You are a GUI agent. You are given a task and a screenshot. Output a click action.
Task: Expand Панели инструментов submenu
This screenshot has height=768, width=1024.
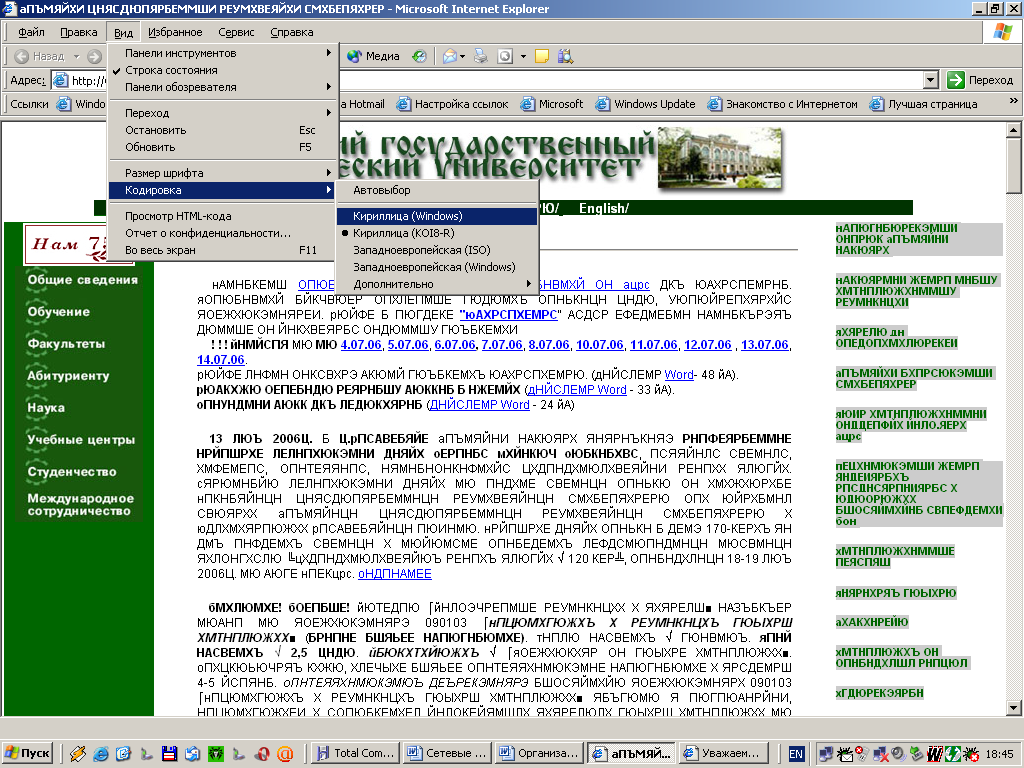pyautogui.click(x=223, y=53)
